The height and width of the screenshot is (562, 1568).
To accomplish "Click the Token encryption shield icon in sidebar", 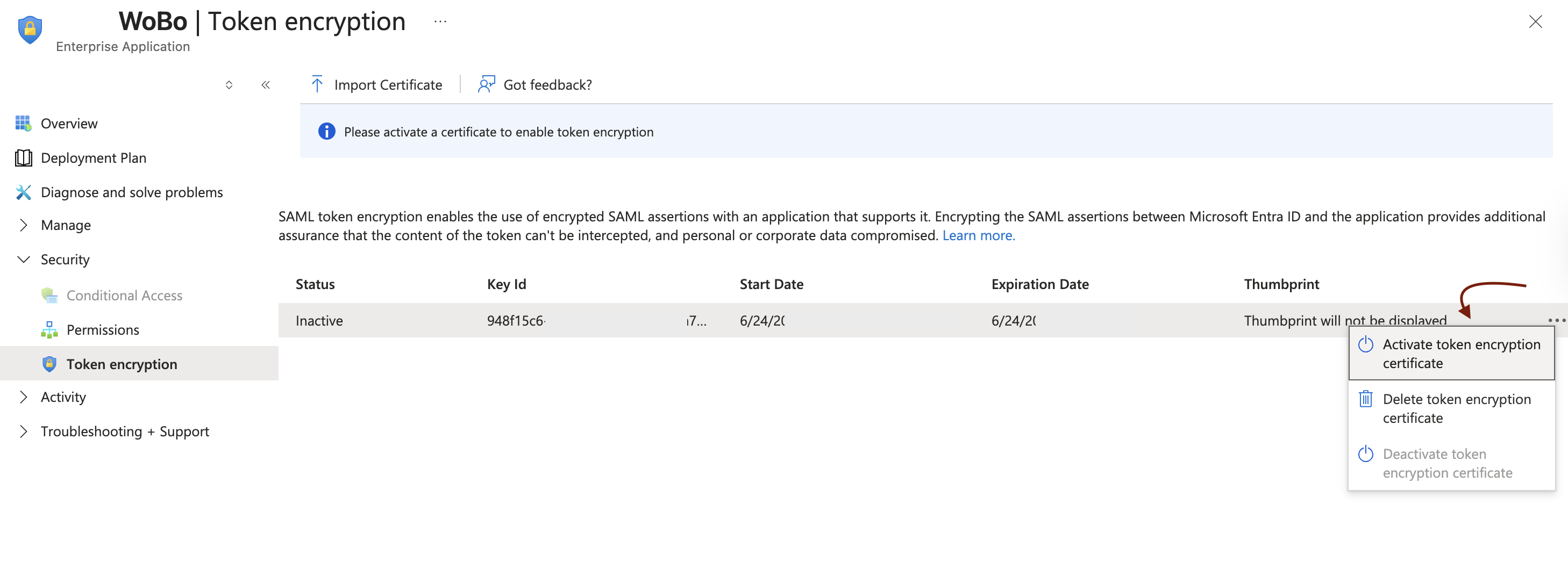I will (x=49, y=364).
